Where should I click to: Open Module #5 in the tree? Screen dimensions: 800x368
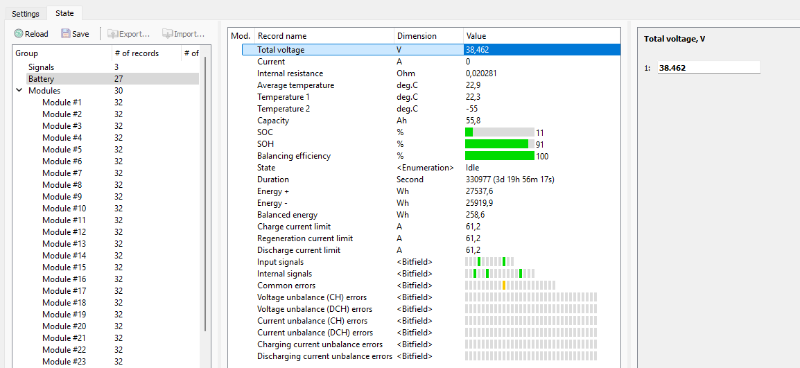[62, 149]
